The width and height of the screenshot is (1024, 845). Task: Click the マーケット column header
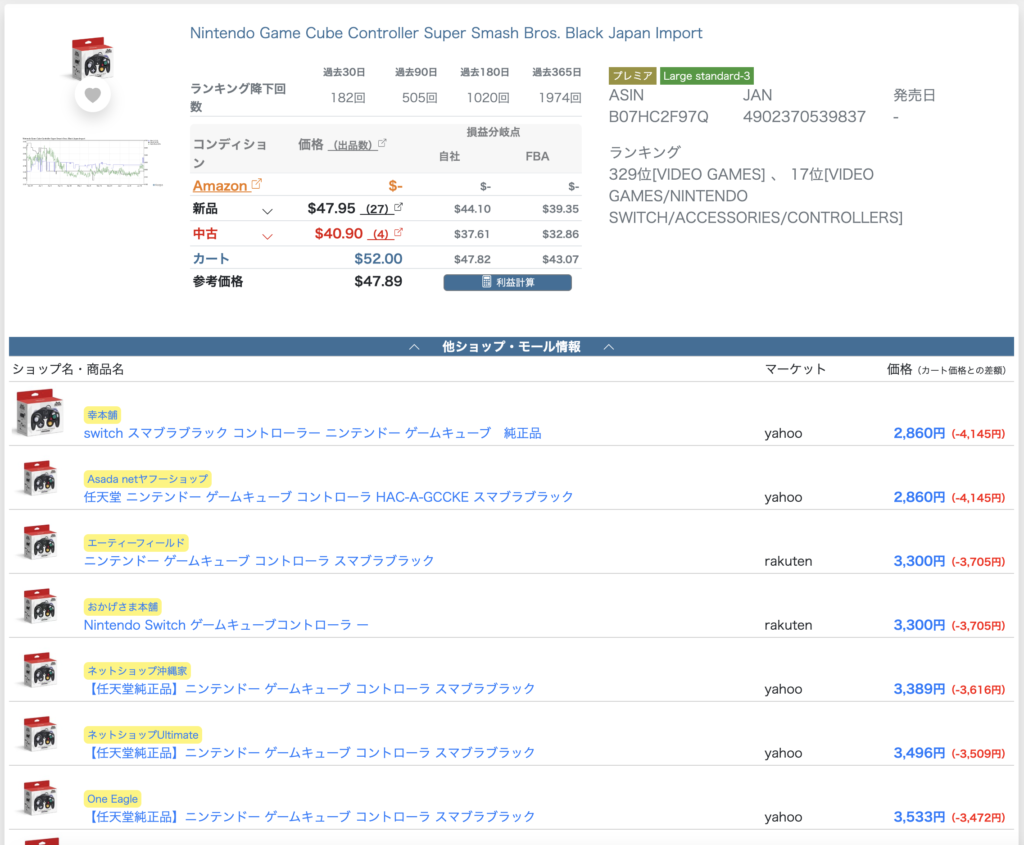[x=795, y=369]
